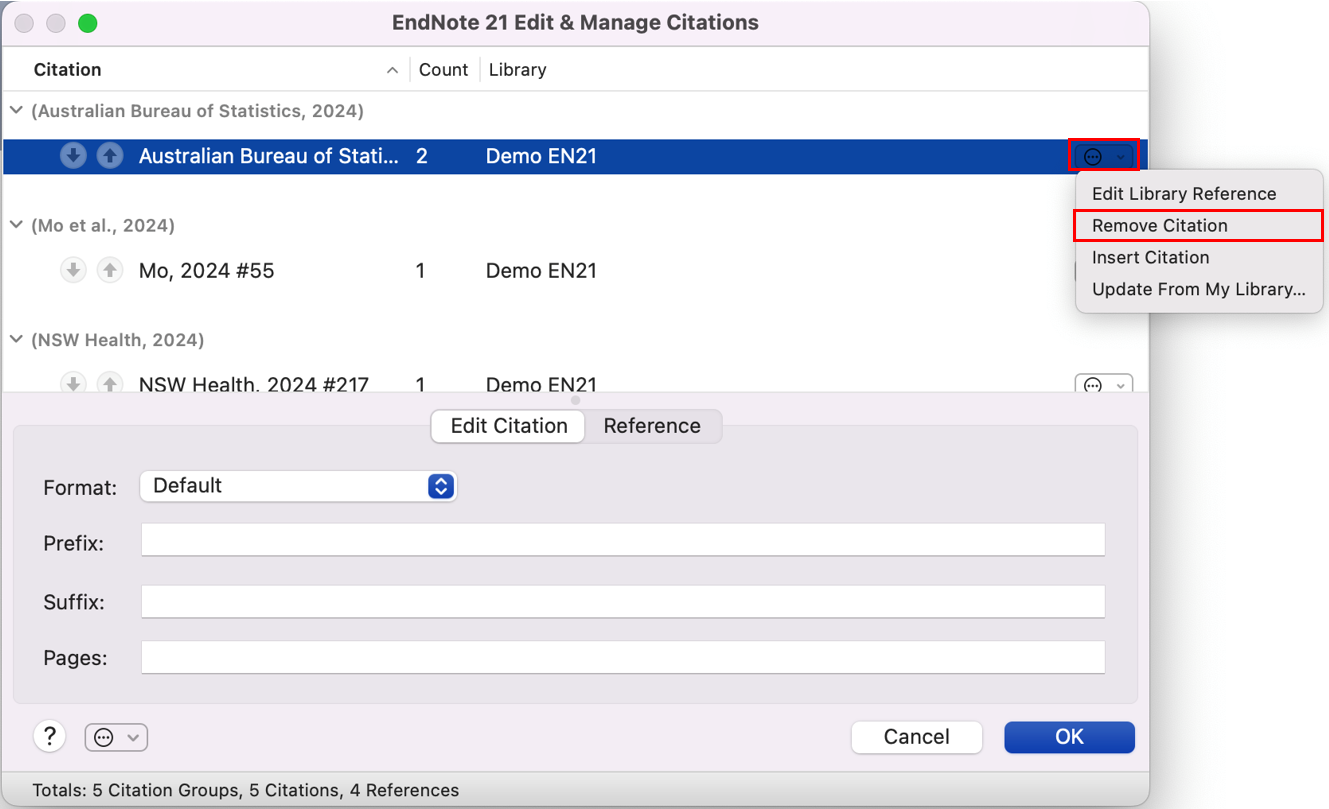Open the ellipsis actions menu for NSW Health citation

click(1104, 384)
